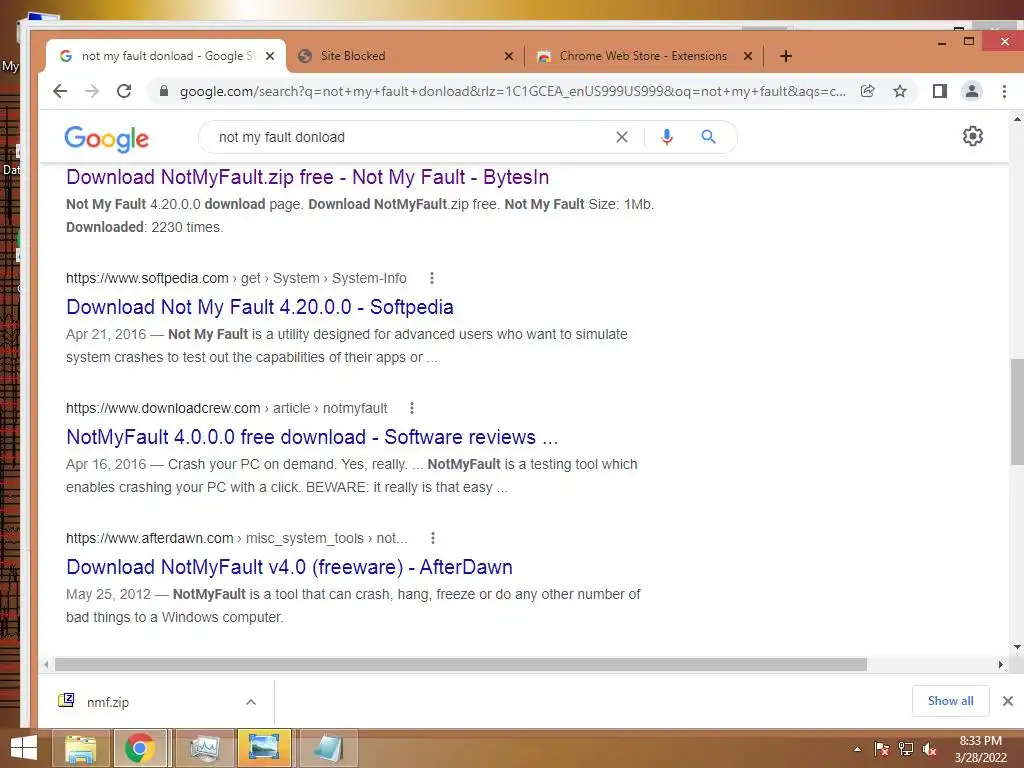The width and height of the screenshot is (1024, 768).
Task: Click the scroll left arrow
Action: (x=46, y=664)
